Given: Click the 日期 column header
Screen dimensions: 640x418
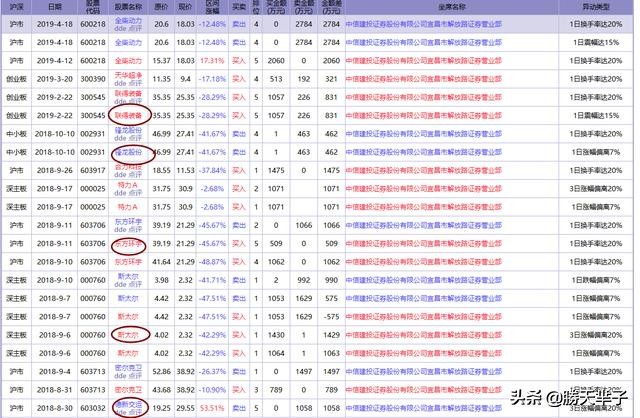Looking at the screenshot, I should pyautogui.click(x=55, y=7).
